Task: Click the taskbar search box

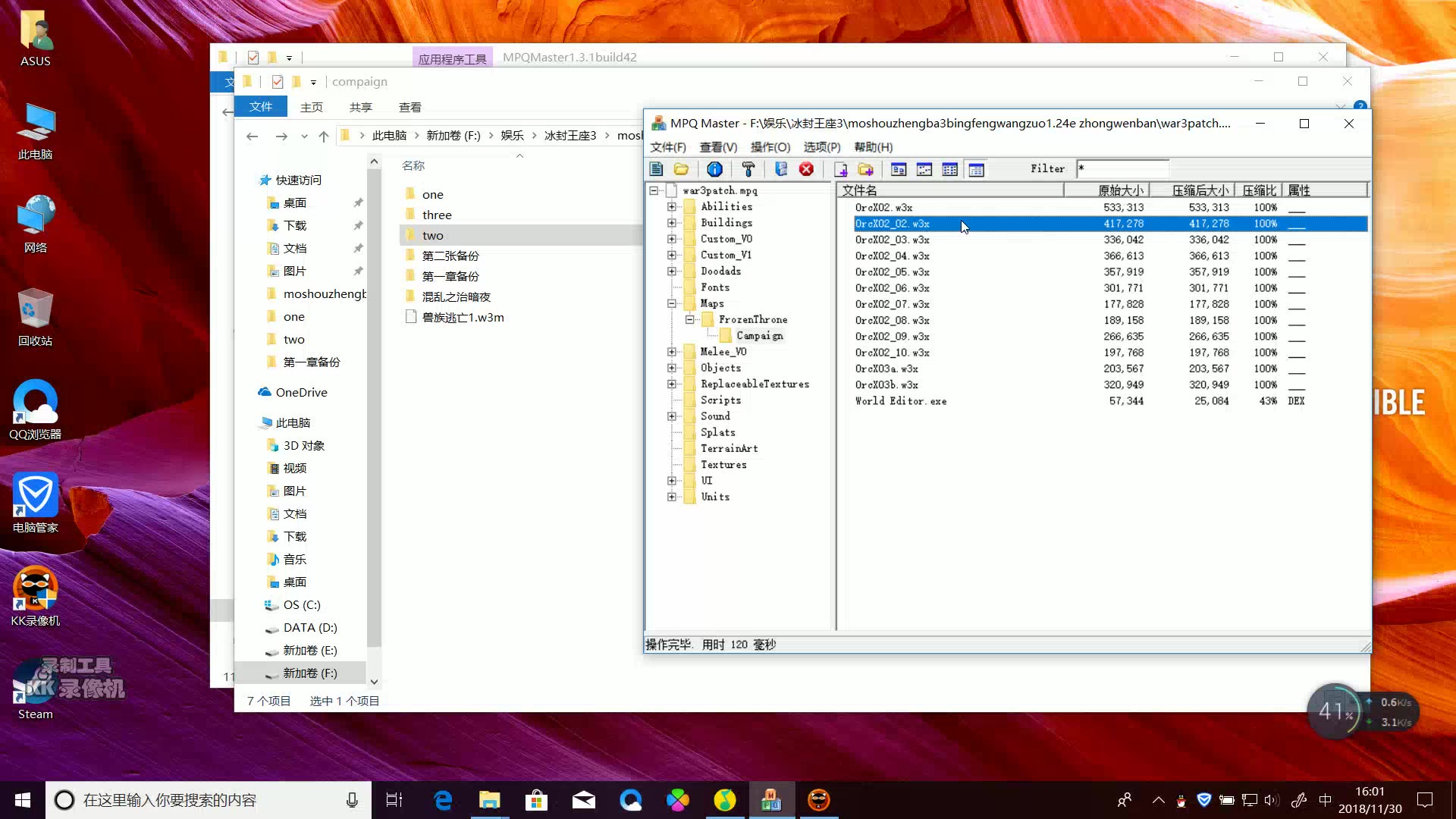Action: coord(208,800)
